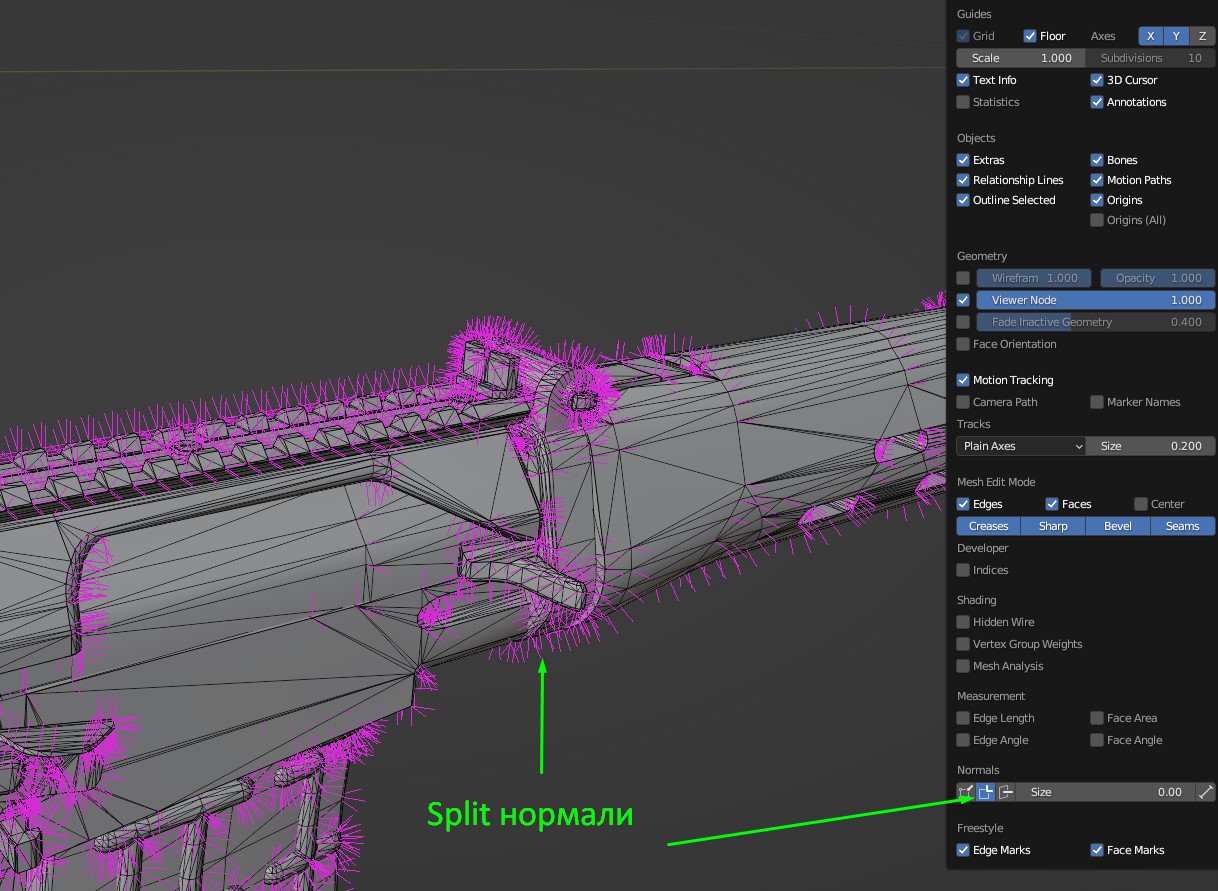
Task: Toggle X axis display button
Action: coord(1151,36)
